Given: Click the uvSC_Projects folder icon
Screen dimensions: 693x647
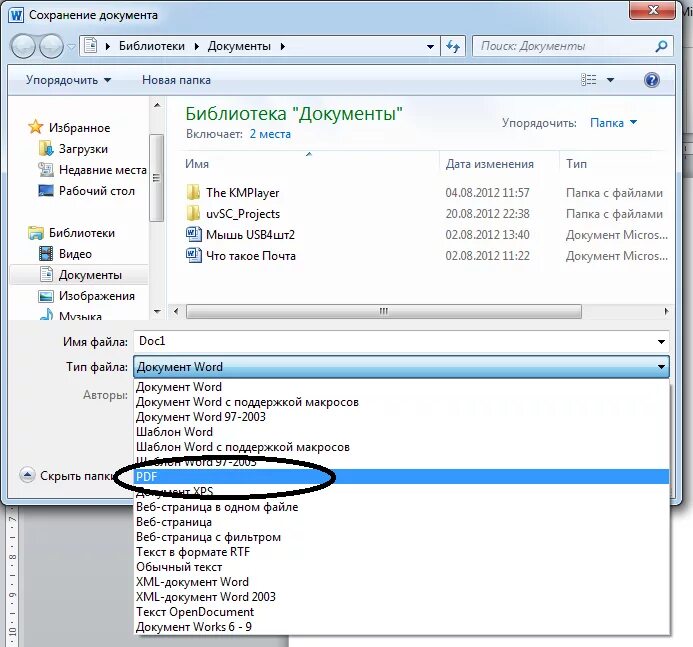Looking at the screenshot, I should click(193, 214).
